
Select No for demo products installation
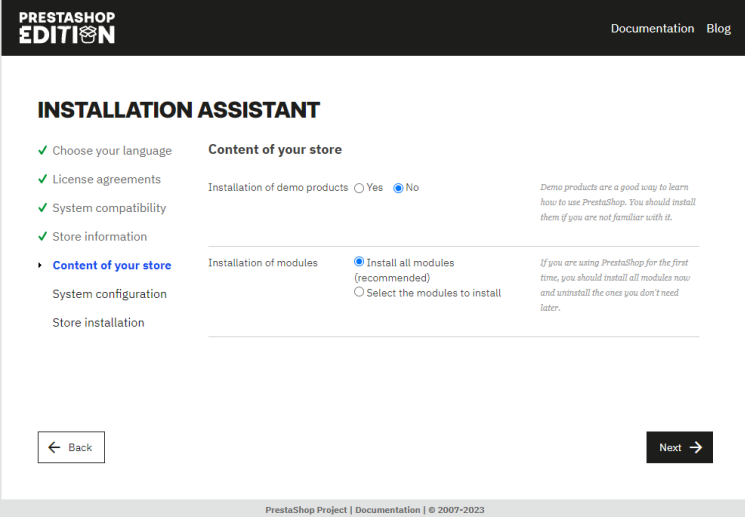pyautogui.click(x=398, y=188)
